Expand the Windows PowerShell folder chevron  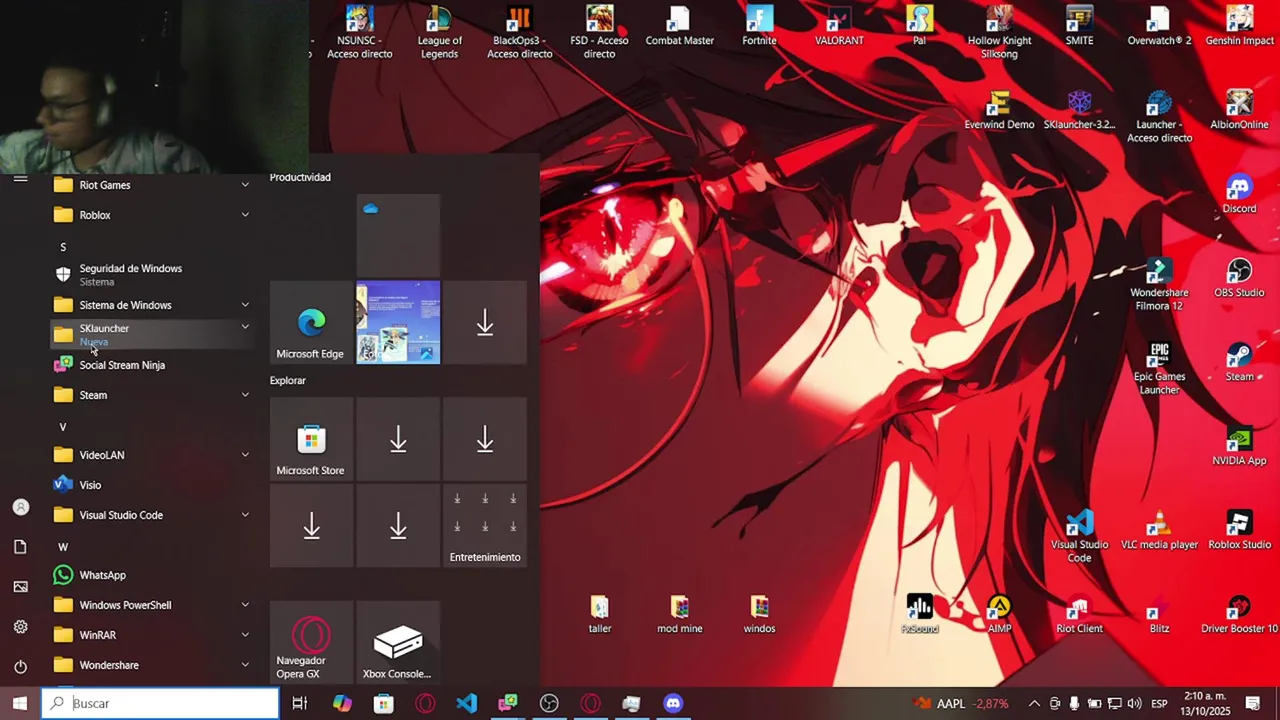coord(245,605)
